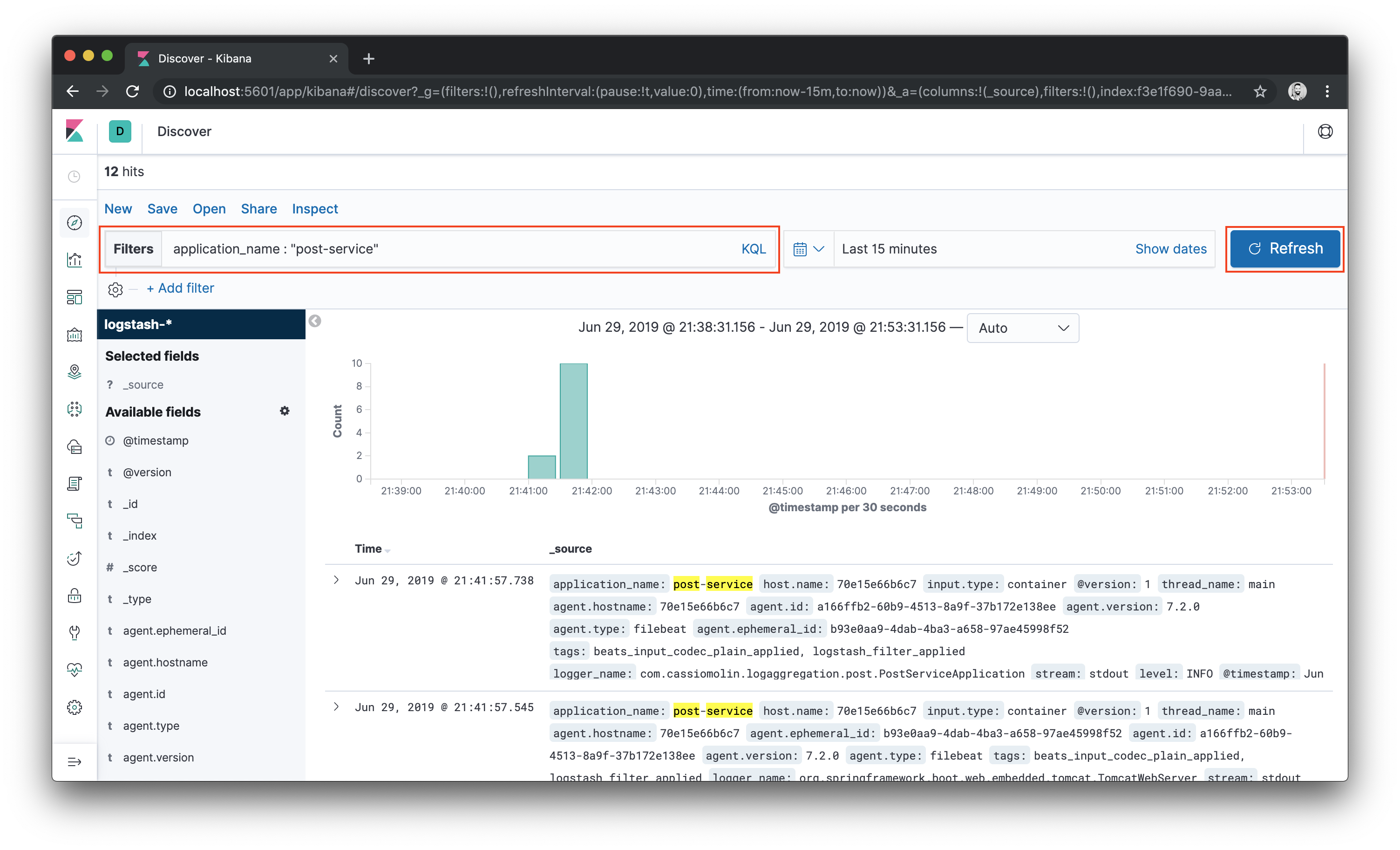This screenshot has height=850, width=1400.
Task: Open the Management gear icon in sidebar
Action: 75,708
